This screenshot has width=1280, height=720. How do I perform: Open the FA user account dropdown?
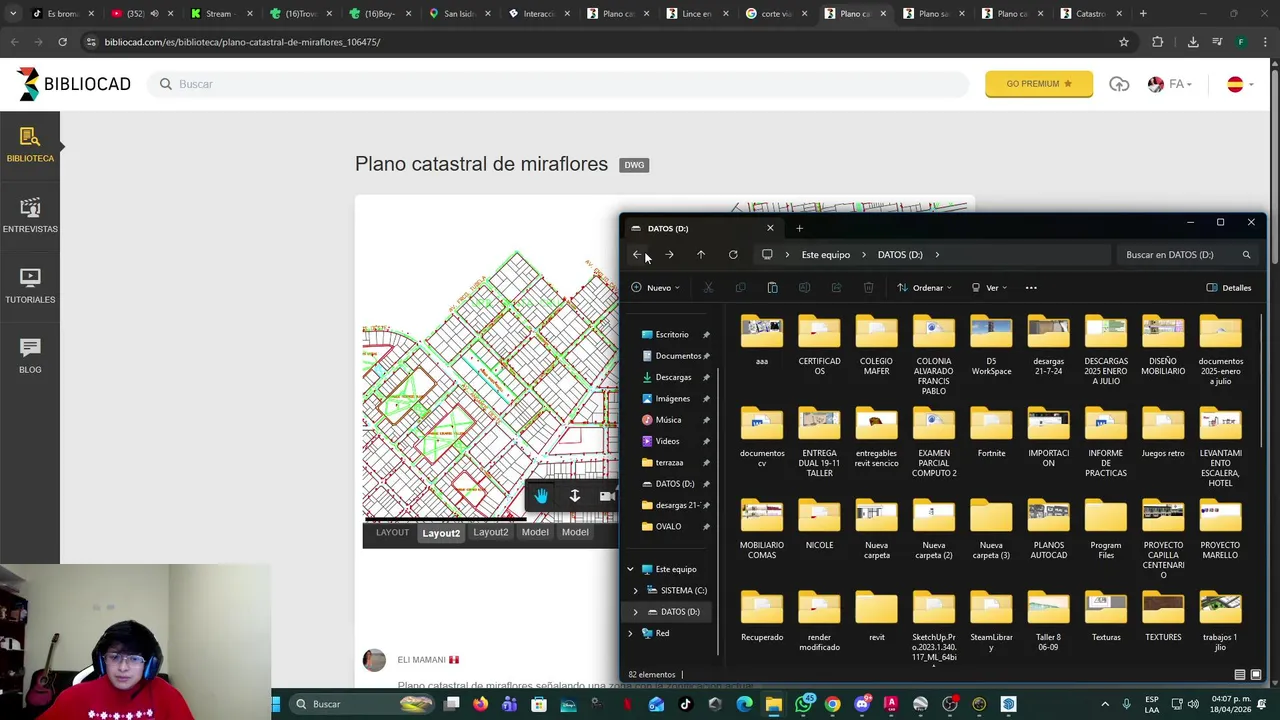tap(1172, 84)
